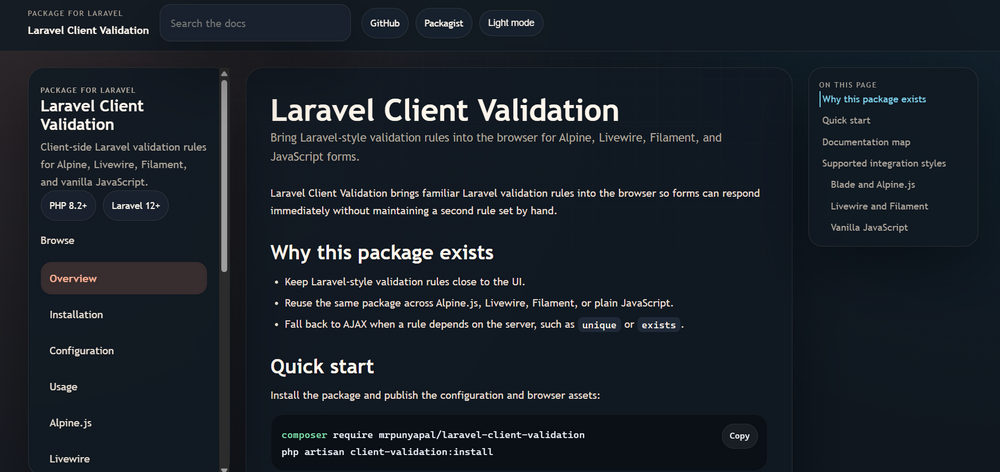Open the Packagist link button
1000x472 pixels.
pos(443,23)
